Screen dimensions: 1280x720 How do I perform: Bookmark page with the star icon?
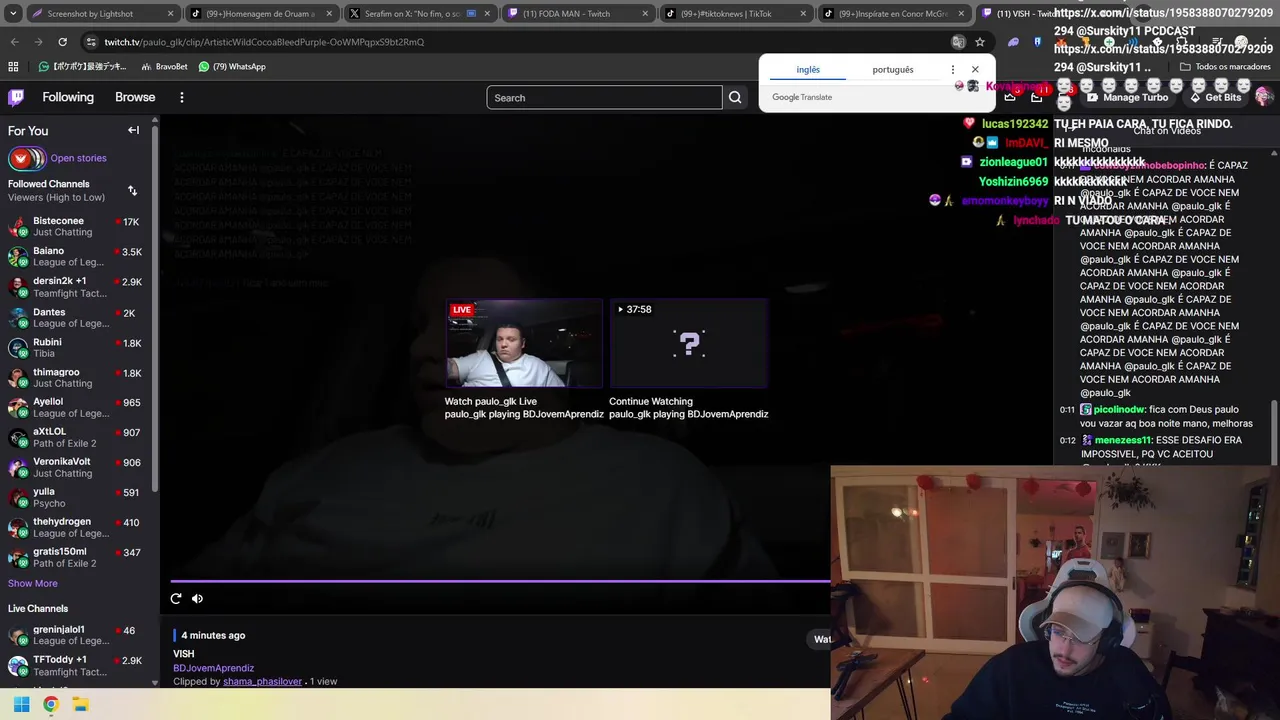tap(980, 42)
